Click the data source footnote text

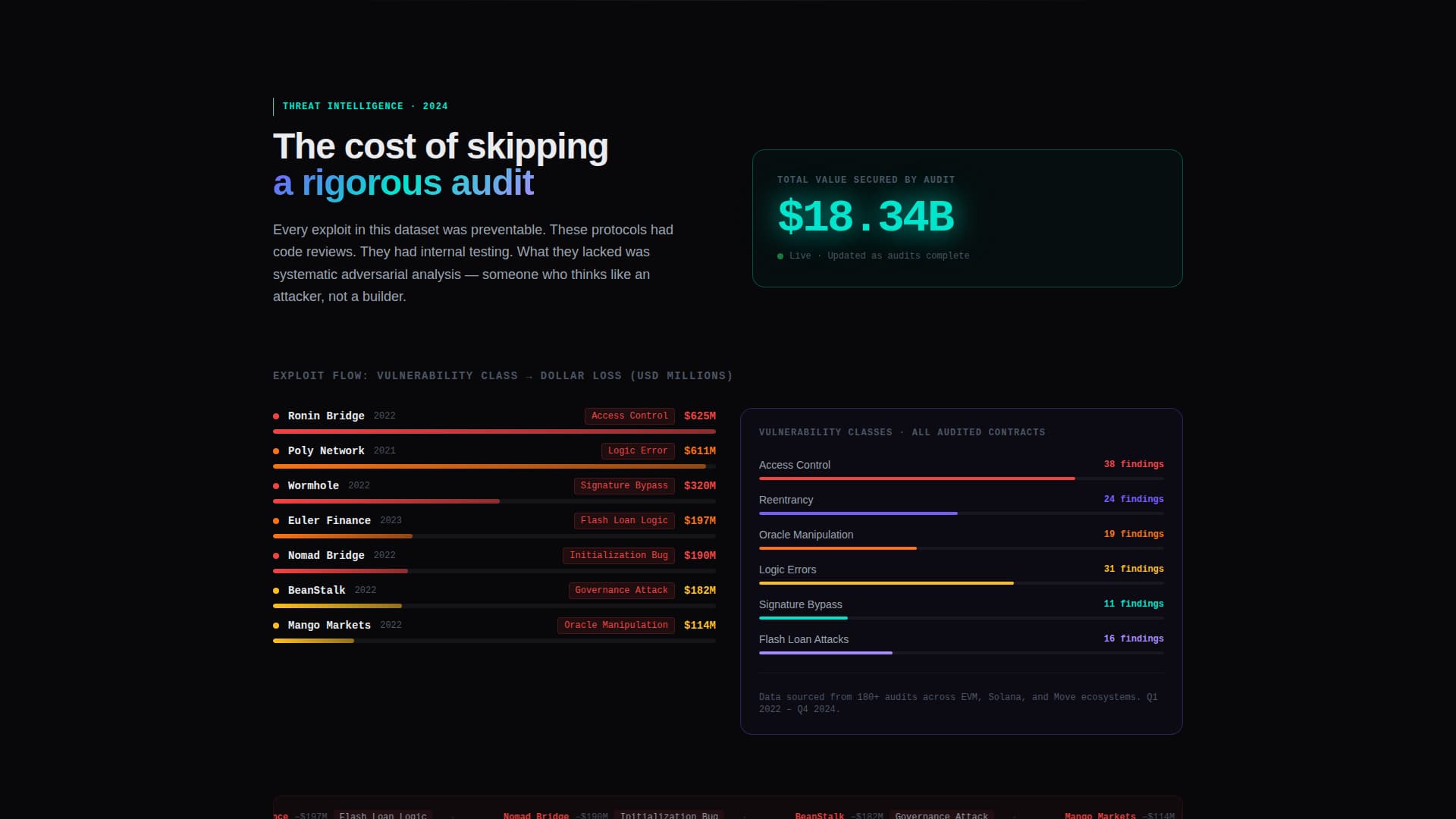(958, 703)
